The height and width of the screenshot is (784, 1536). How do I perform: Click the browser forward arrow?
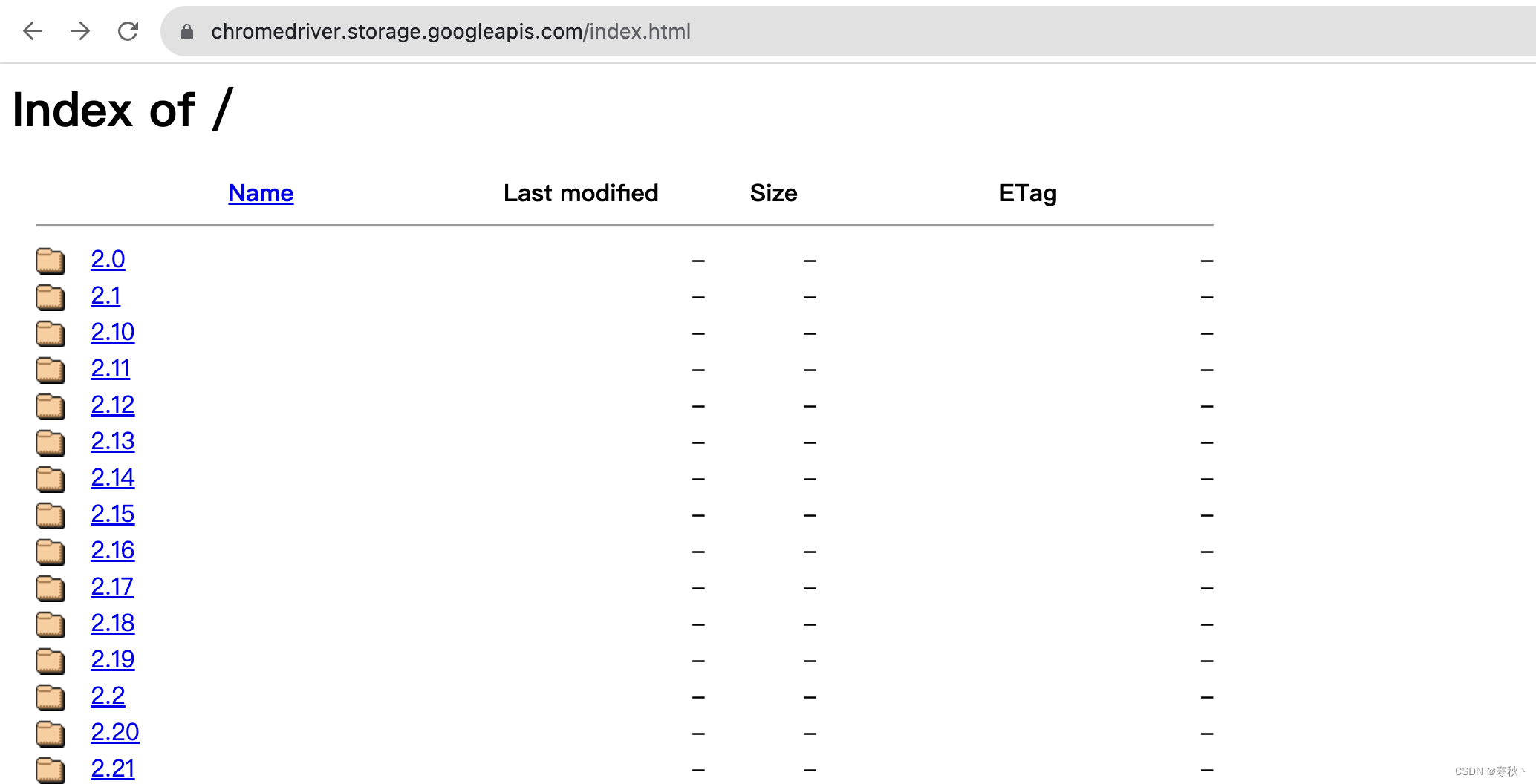point(80,31)
